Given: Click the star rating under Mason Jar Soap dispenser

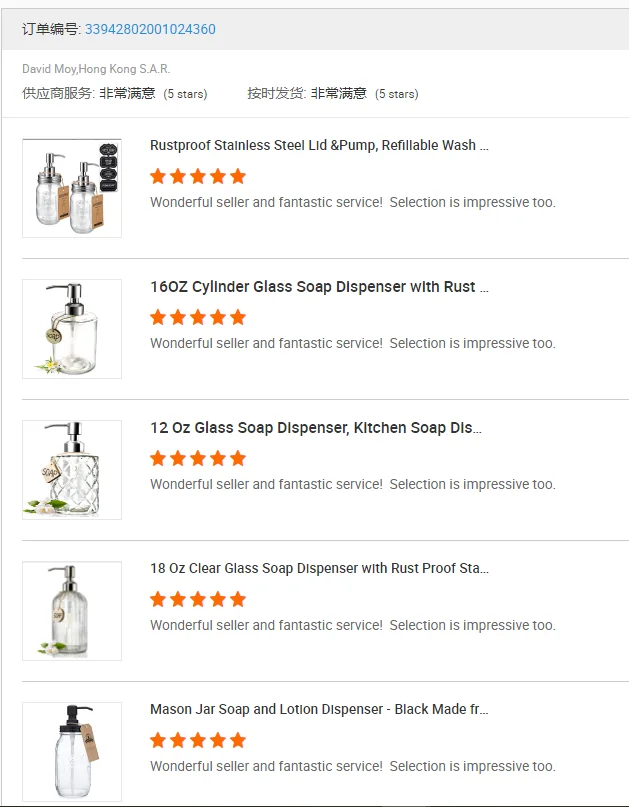Looking at the screenshot, I should pos(198,741).
